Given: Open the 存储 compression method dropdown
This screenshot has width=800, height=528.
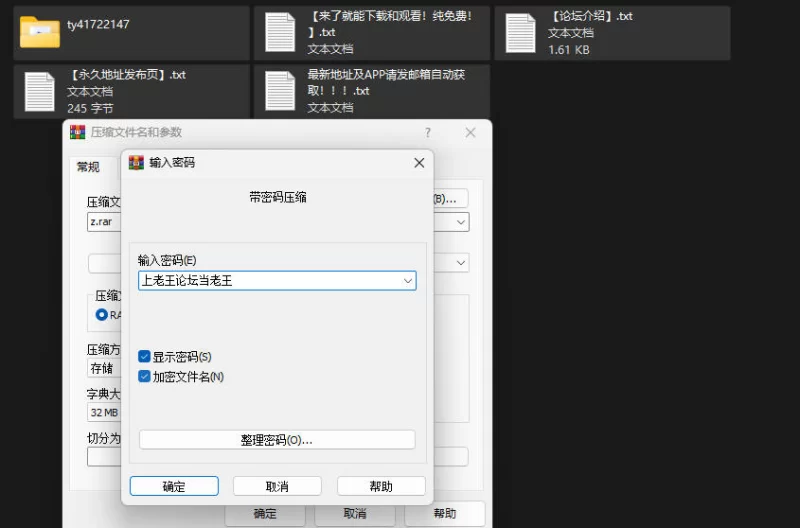Looking at the screenshot, I should tap(105, 368).
